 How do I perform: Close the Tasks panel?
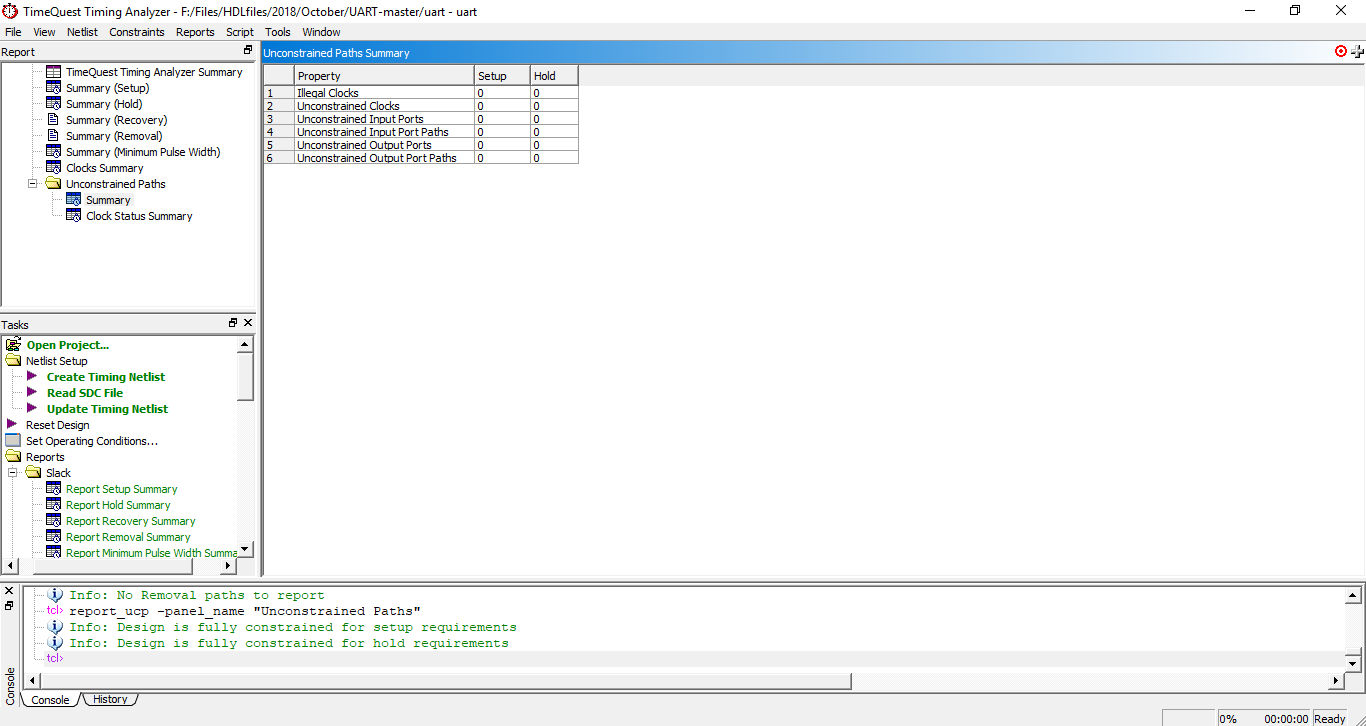[x=248, y=323]
